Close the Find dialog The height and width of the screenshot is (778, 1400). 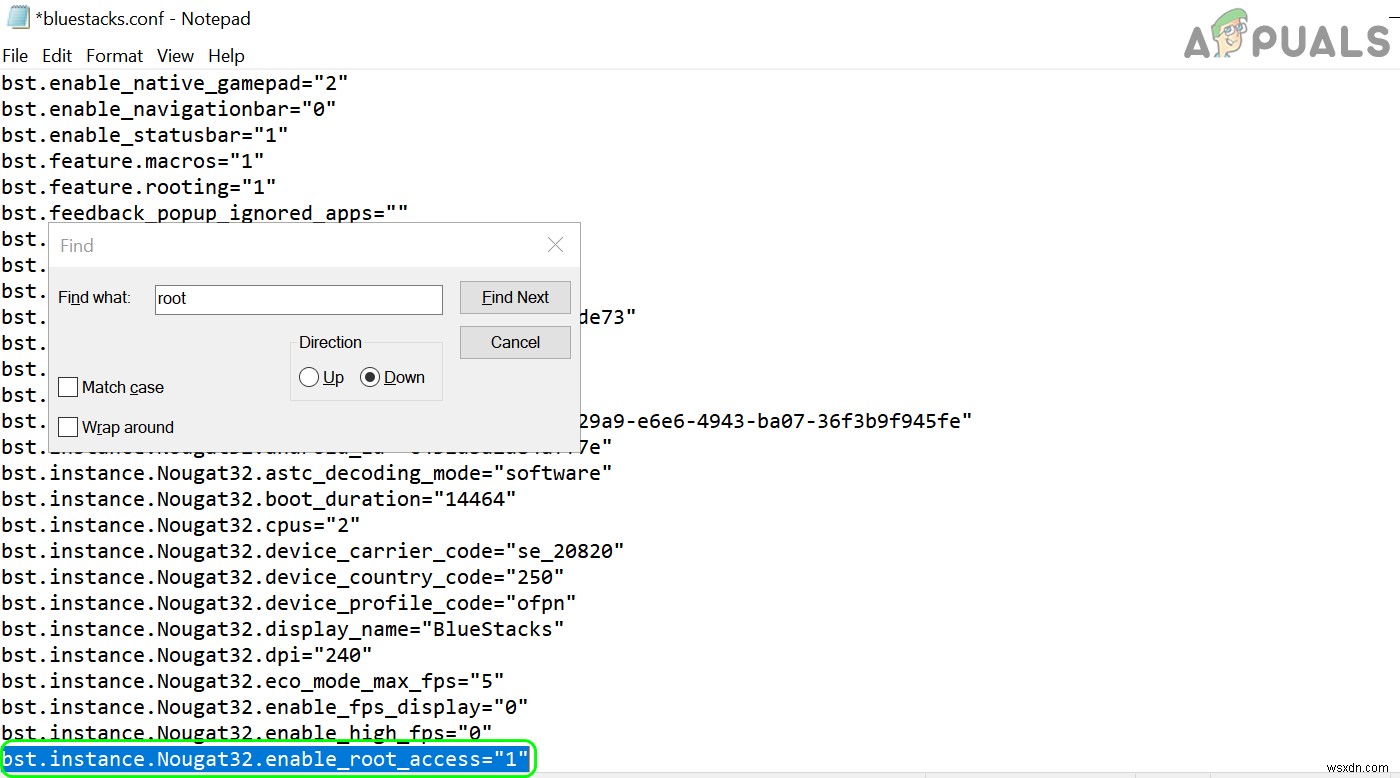point(555,245)
